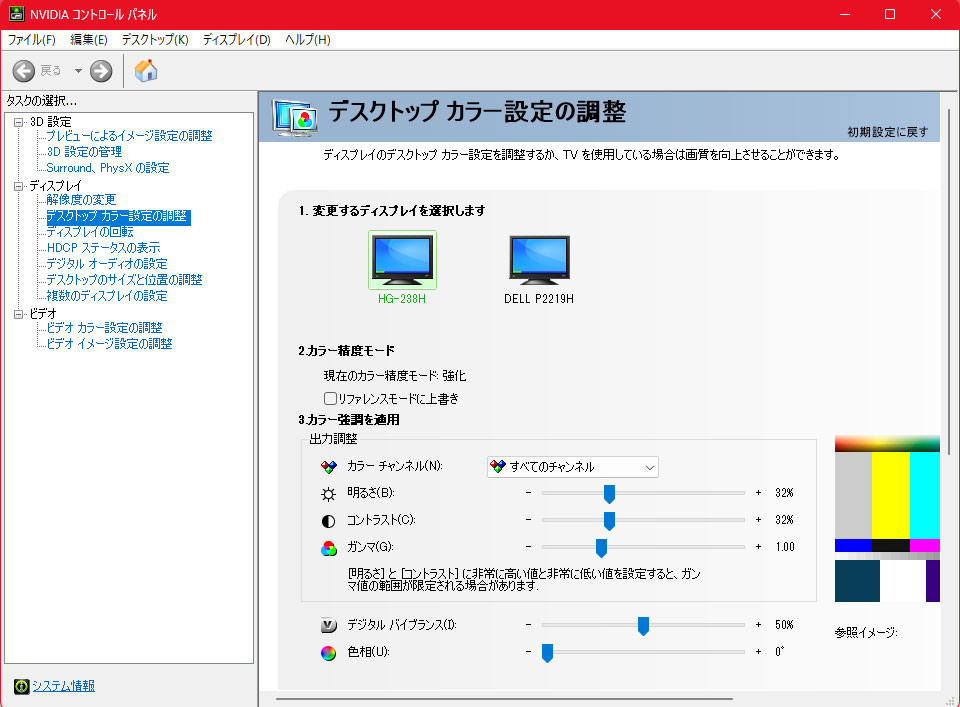Click the back arrow button (戻る)
Viewport: 960px width, 707px height.
coord(24,71)
